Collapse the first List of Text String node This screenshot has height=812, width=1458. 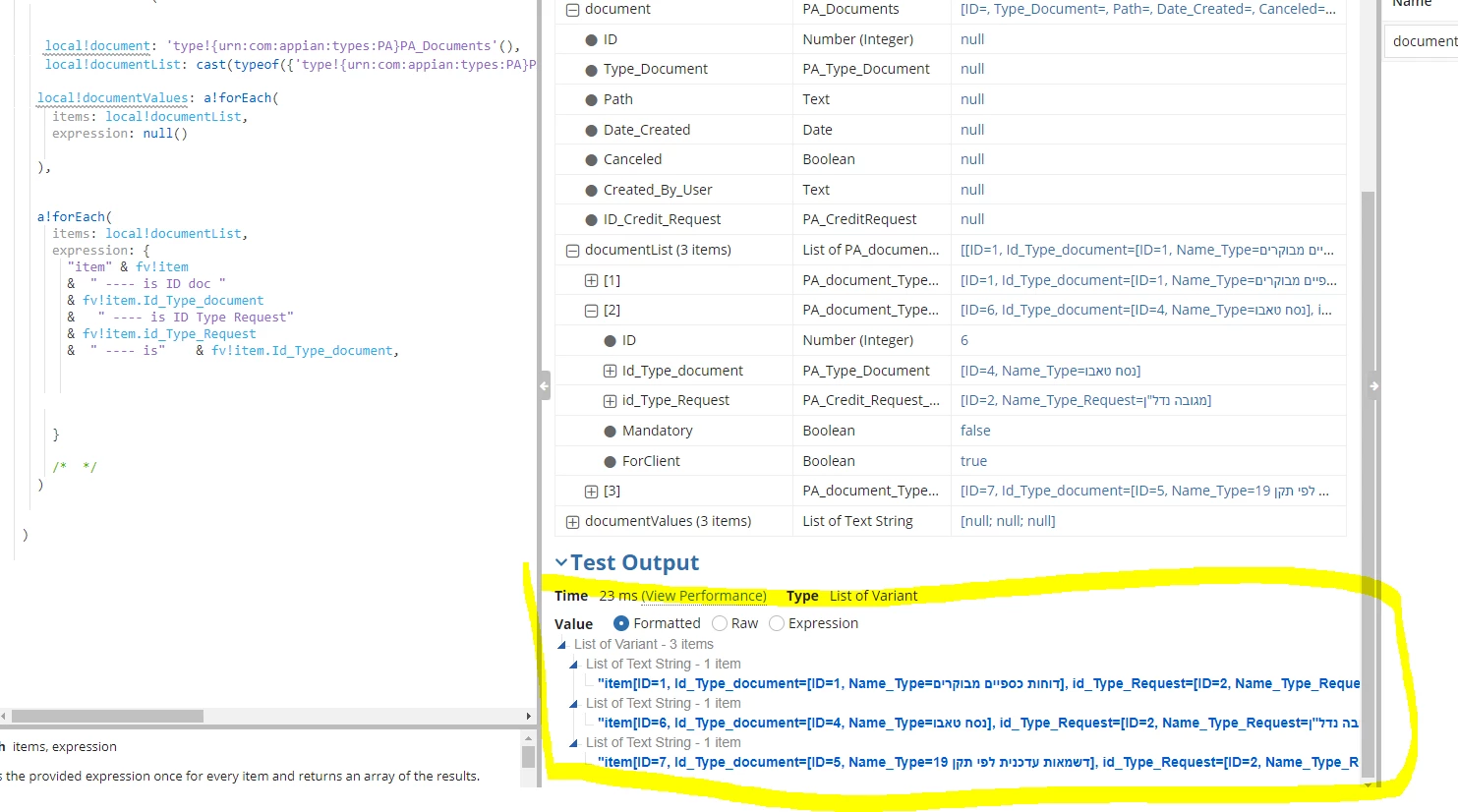[574, 665]
